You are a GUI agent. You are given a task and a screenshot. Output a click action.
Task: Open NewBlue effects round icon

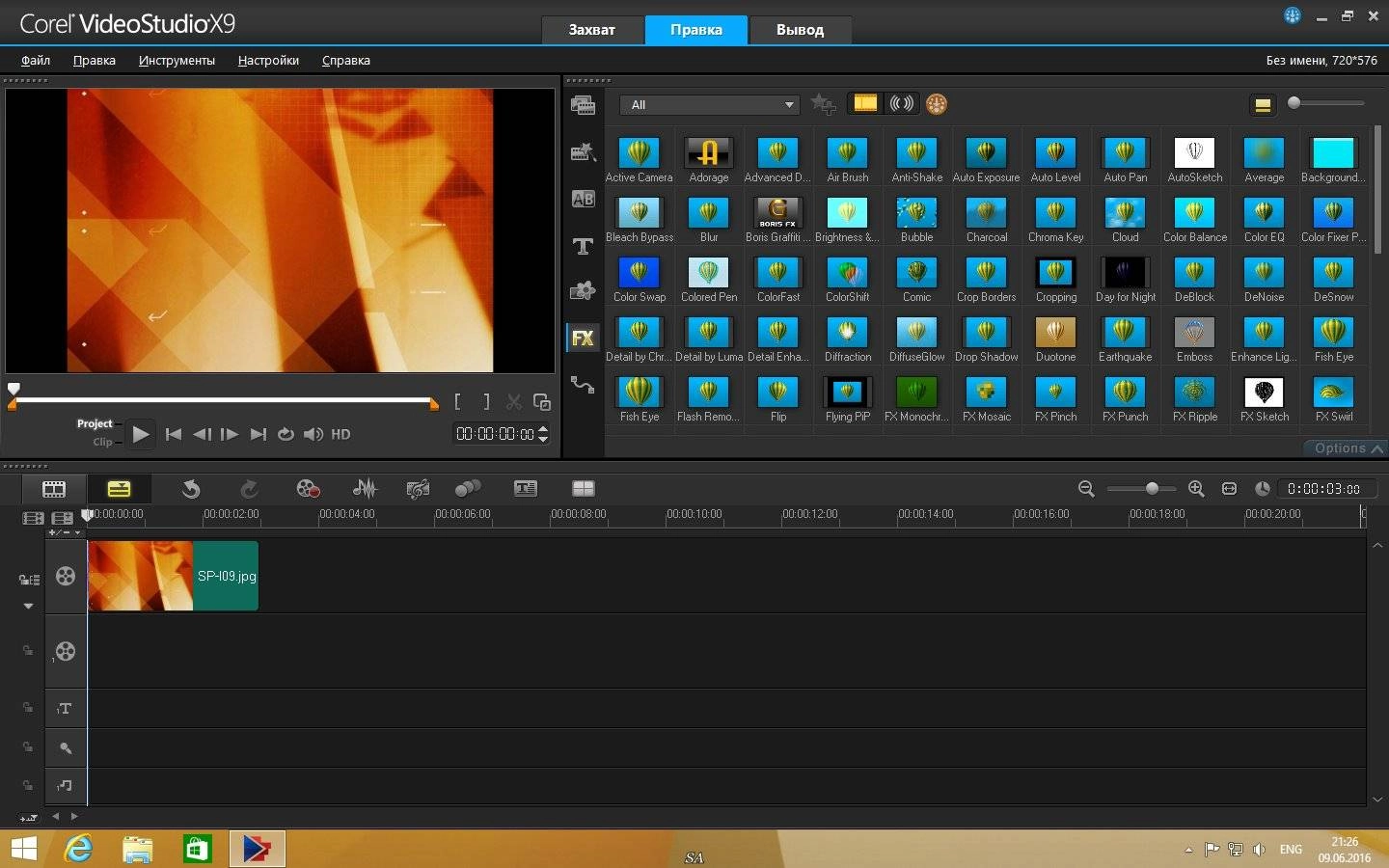point(937,103)
